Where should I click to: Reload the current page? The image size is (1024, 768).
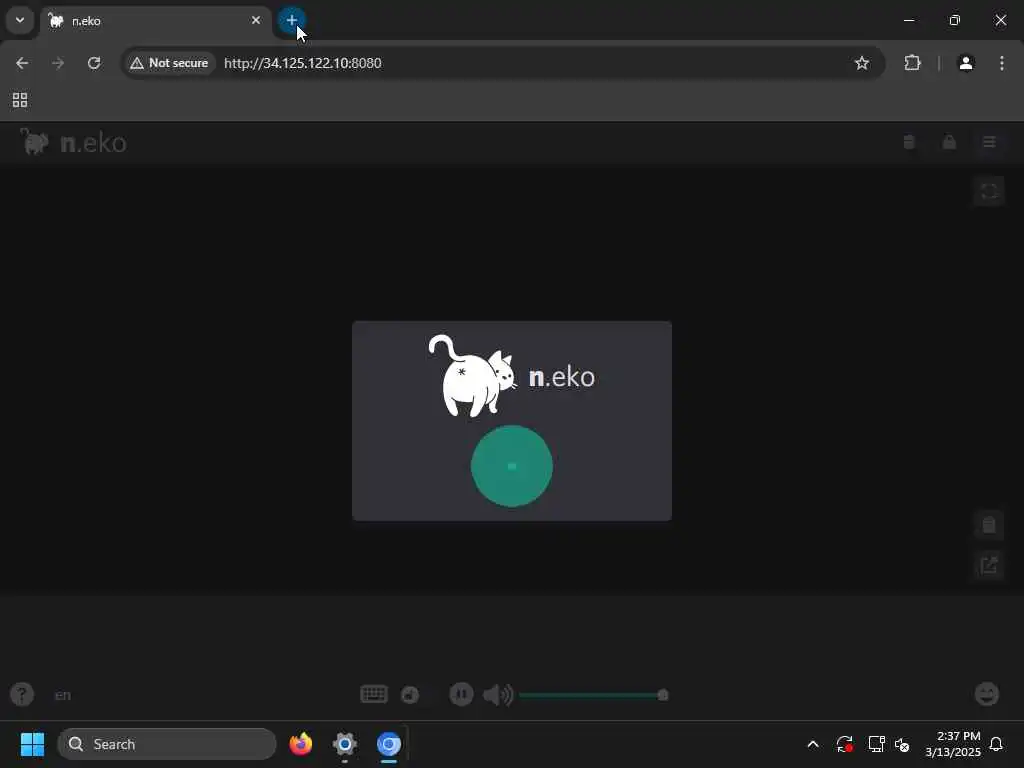pos(94,63)
